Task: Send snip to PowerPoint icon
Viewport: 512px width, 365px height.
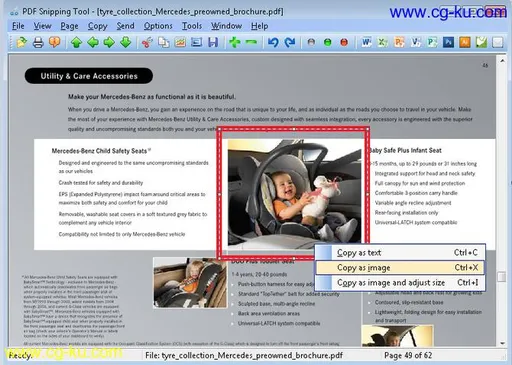Action: (x=399, y=42)
